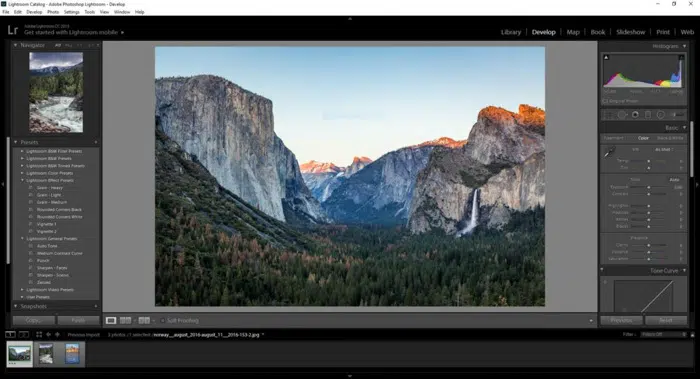Open Grid view from filmstrip bar
700x379 pixels.
[39, 334]
